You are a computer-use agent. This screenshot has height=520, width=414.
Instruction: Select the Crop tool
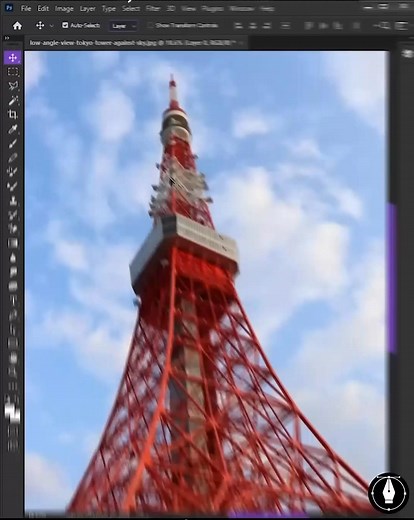coord(13,115)
